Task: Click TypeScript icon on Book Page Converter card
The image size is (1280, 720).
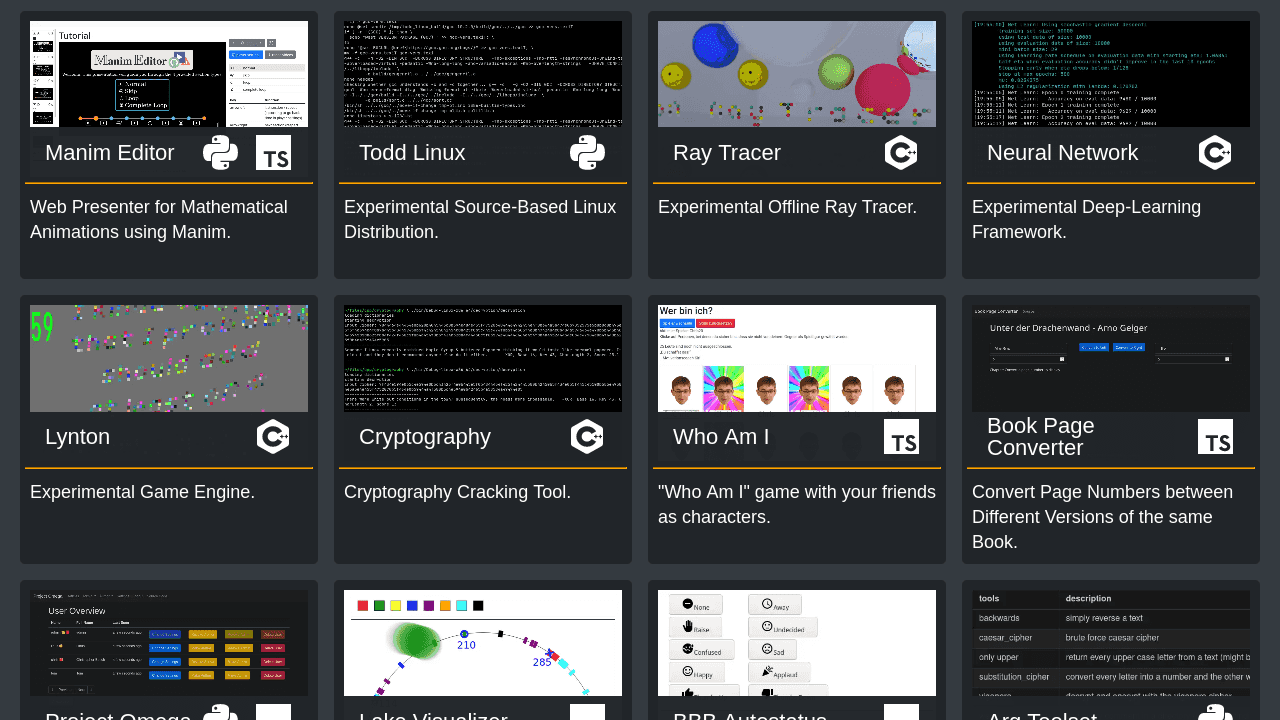Action: 1215,437
